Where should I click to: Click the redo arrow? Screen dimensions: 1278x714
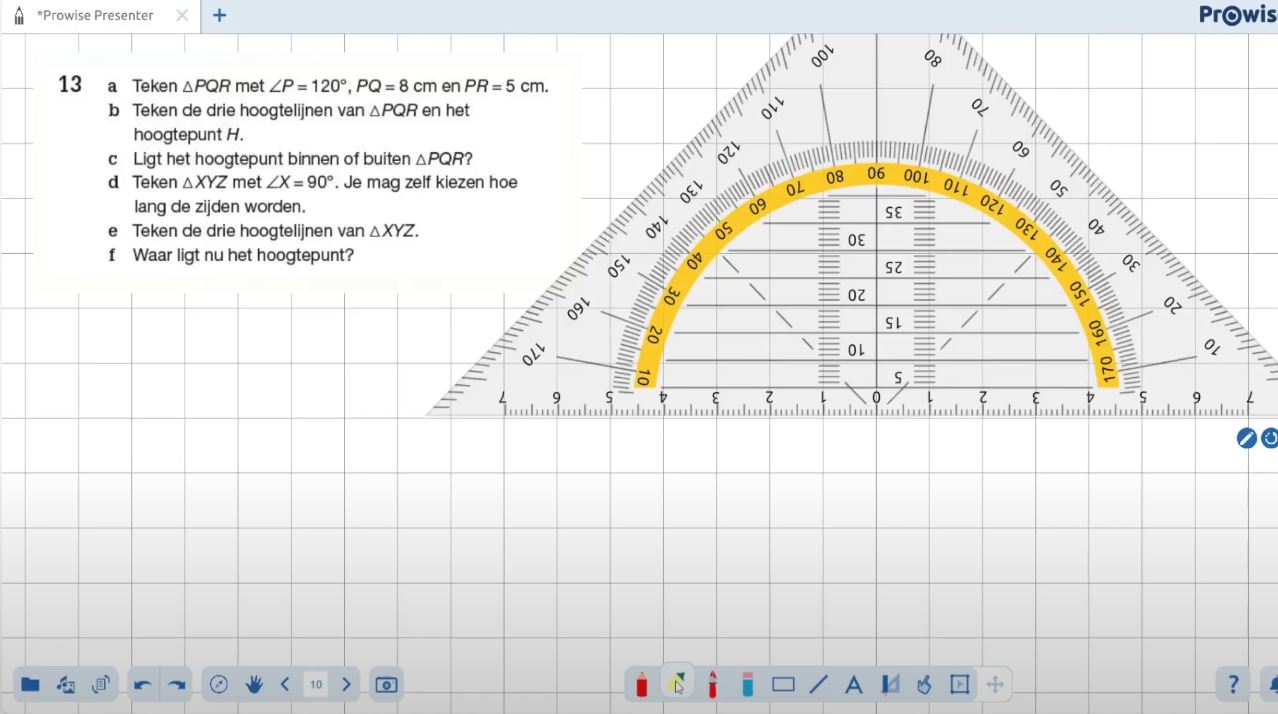point(177,685)
